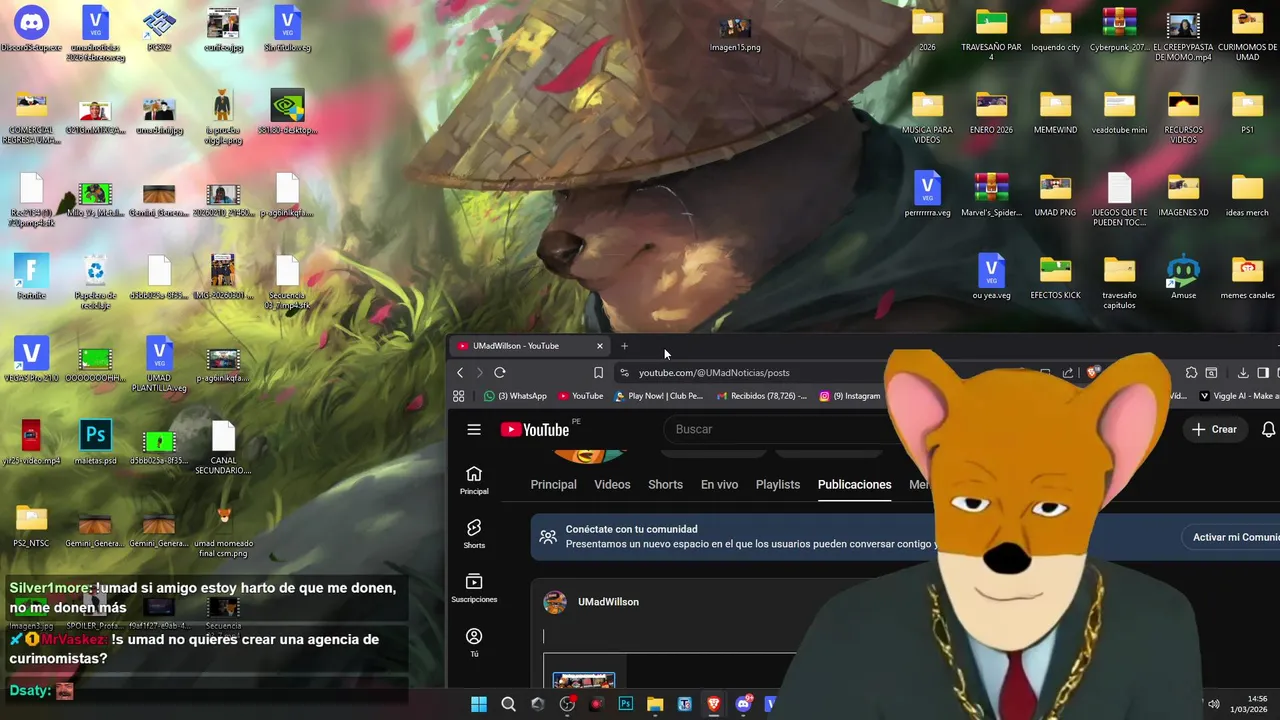
Task: Open Windows taskbar search
Action: click(x=508, y=704)
